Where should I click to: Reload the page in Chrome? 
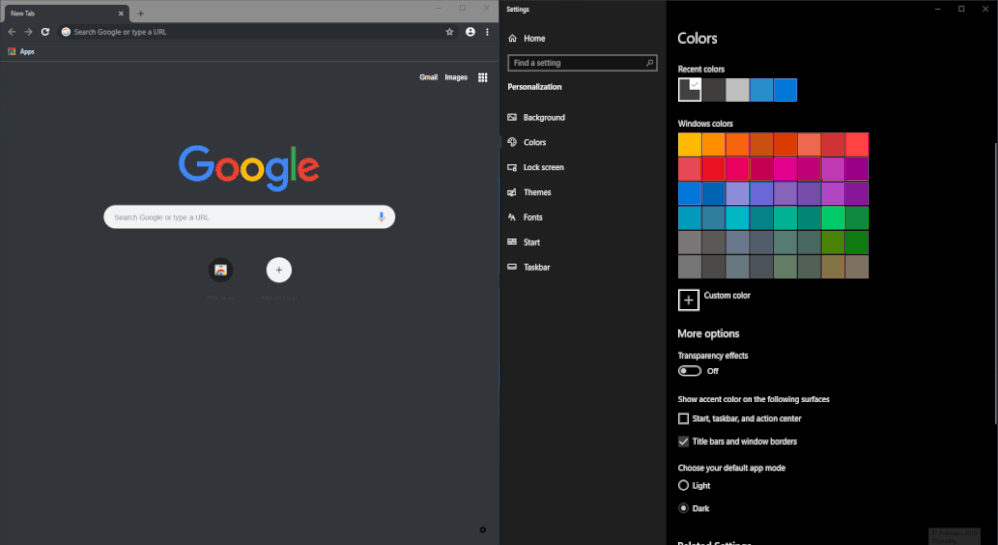point(45,32)
